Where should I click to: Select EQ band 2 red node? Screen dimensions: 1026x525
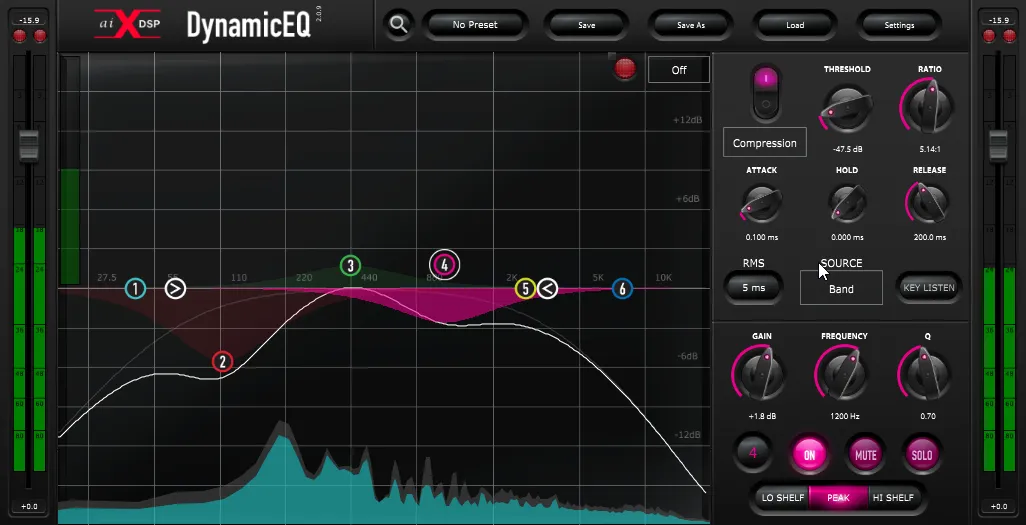click(x=222, y=361)
